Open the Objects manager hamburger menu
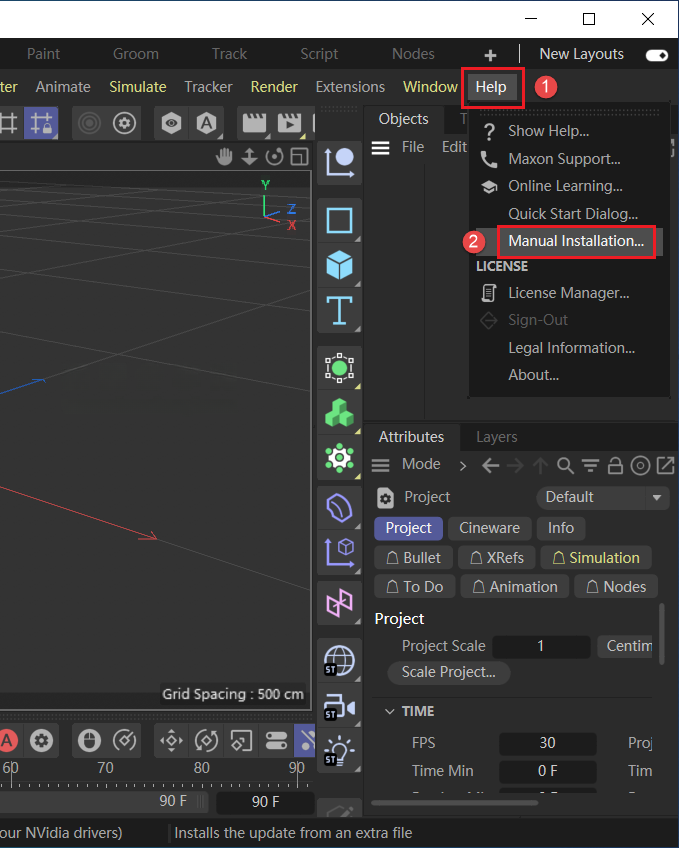Viewport: 679px width, 848px height. pos(381,148)
